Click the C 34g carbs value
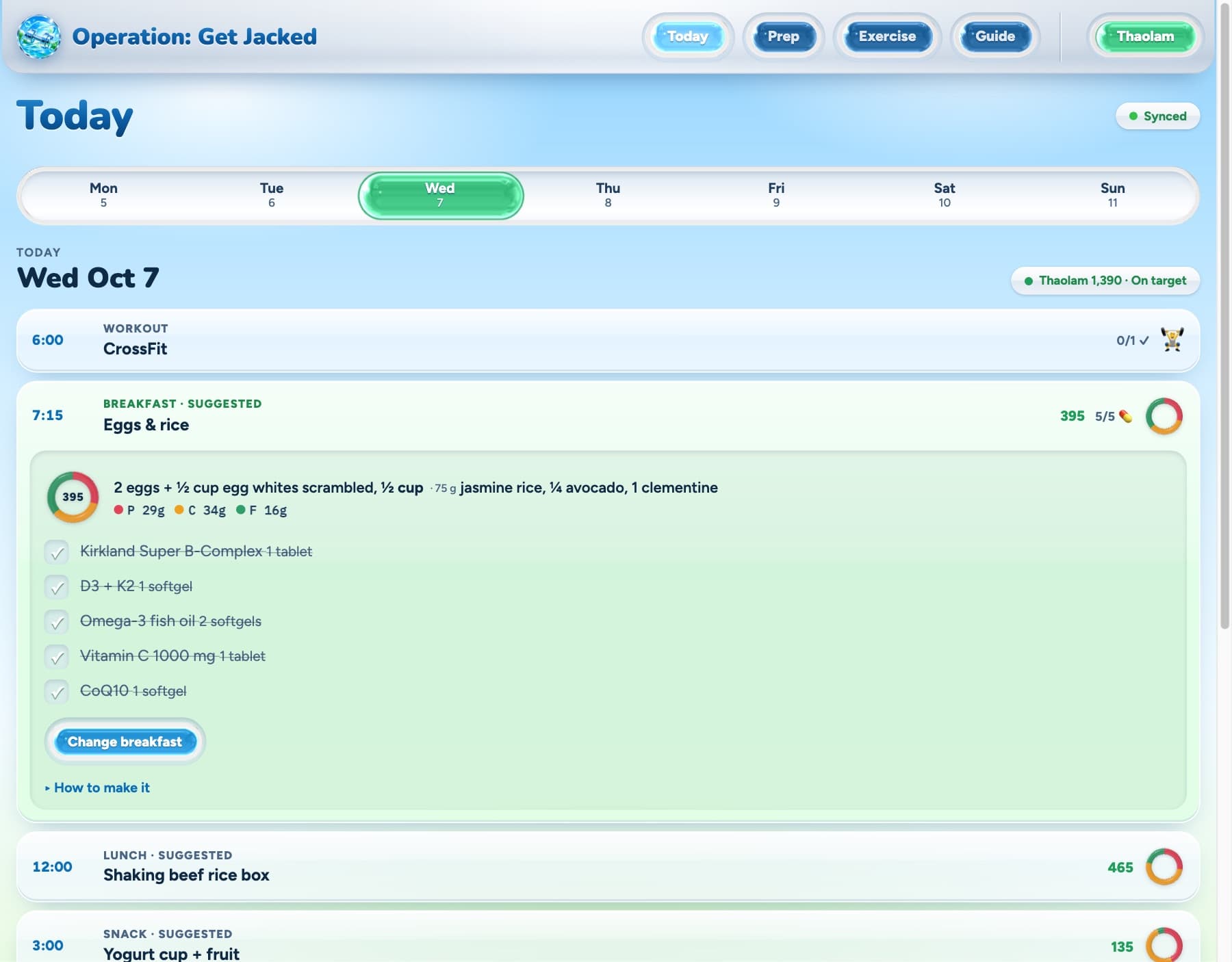1232x962 pixels. tap(201, 510)
